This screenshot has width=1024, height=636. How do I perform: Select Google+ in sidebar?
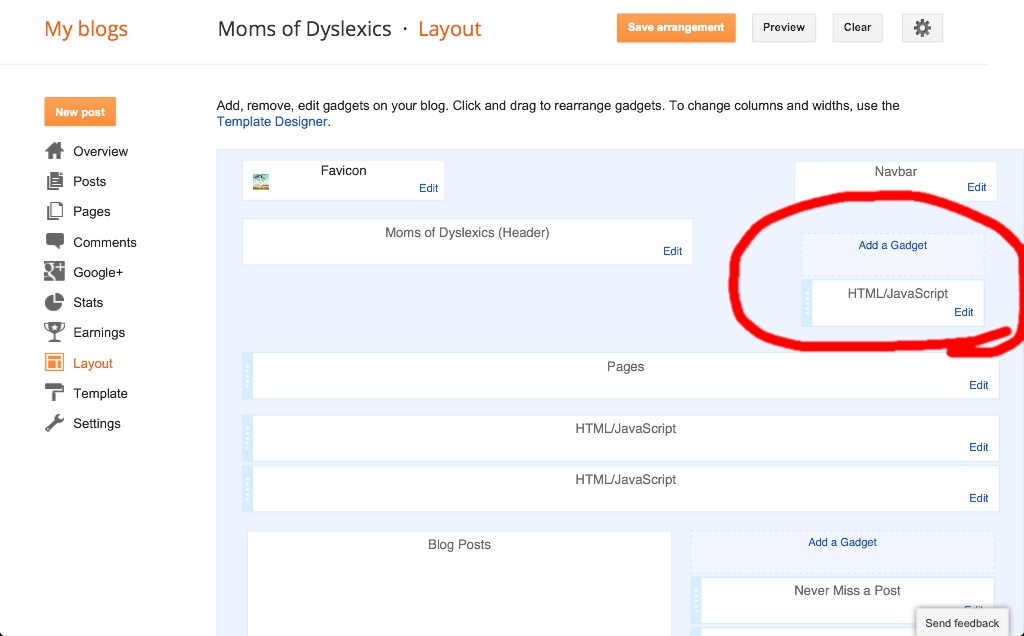(x=98, y=272)
